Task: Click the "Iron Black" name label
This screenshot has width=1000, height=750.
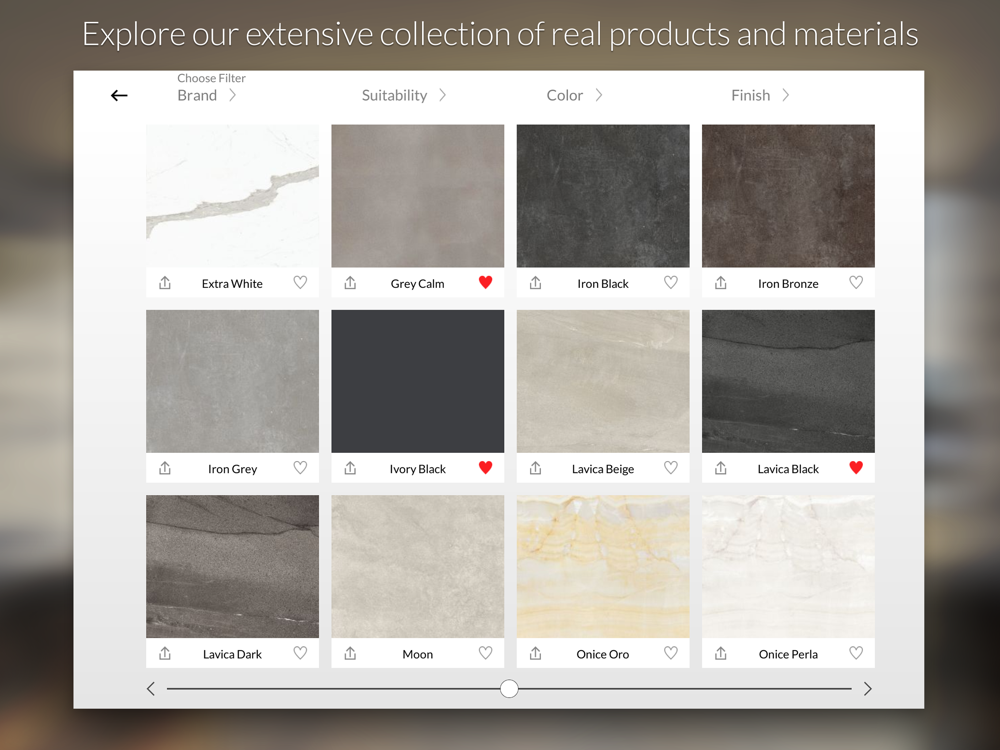Action: click(x=603, y=284)
